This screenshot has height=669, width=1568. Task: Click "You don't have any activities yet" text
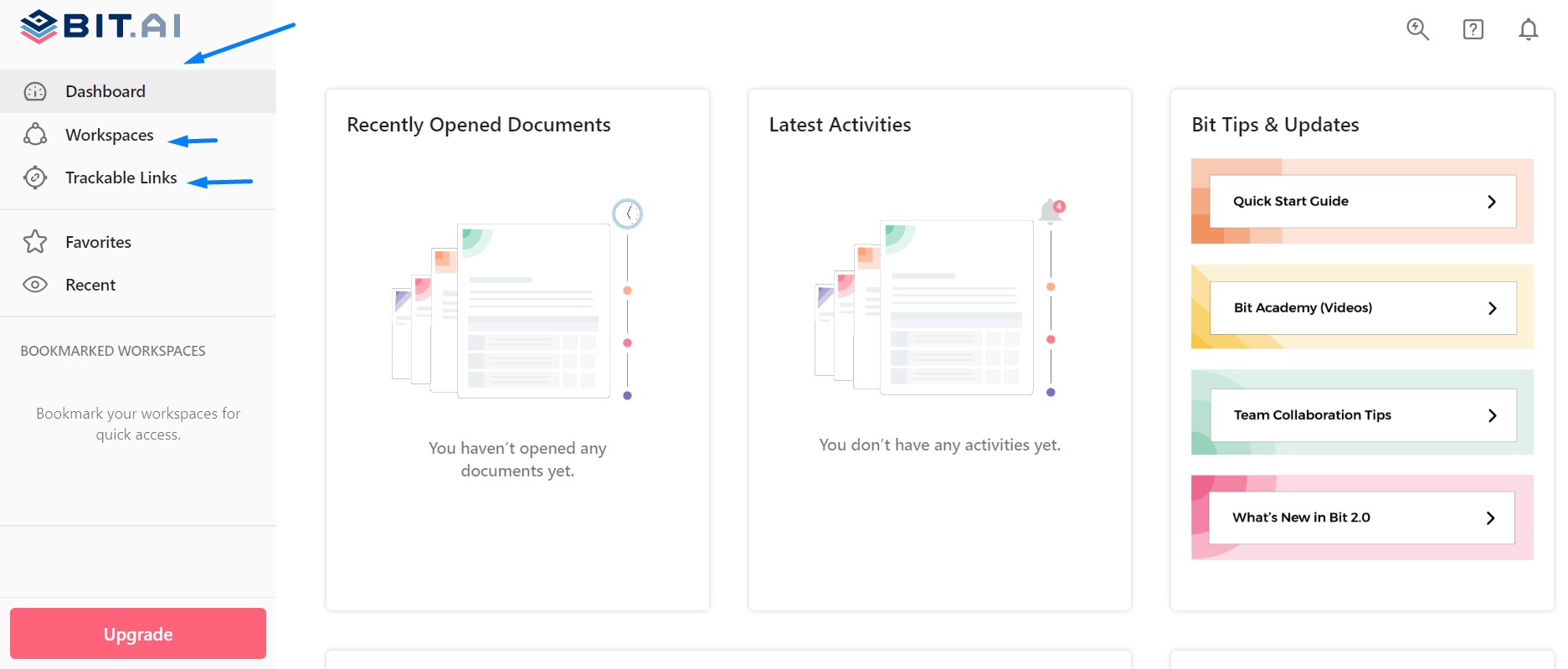[x=939, y=445]
